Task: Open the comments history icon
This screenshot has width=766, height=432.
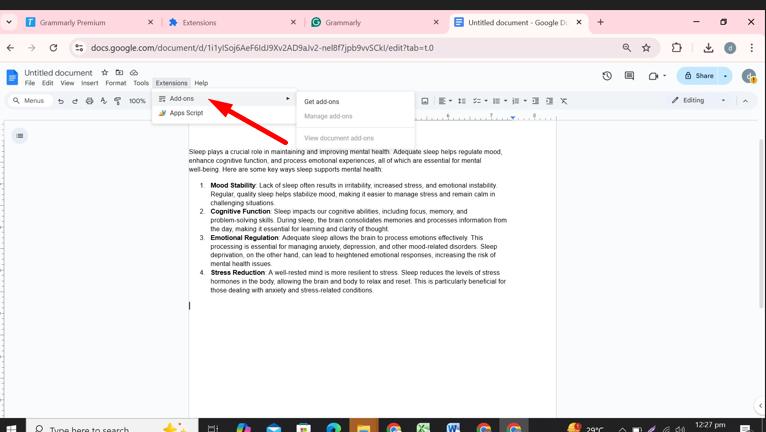Action: tap(629, 76)
